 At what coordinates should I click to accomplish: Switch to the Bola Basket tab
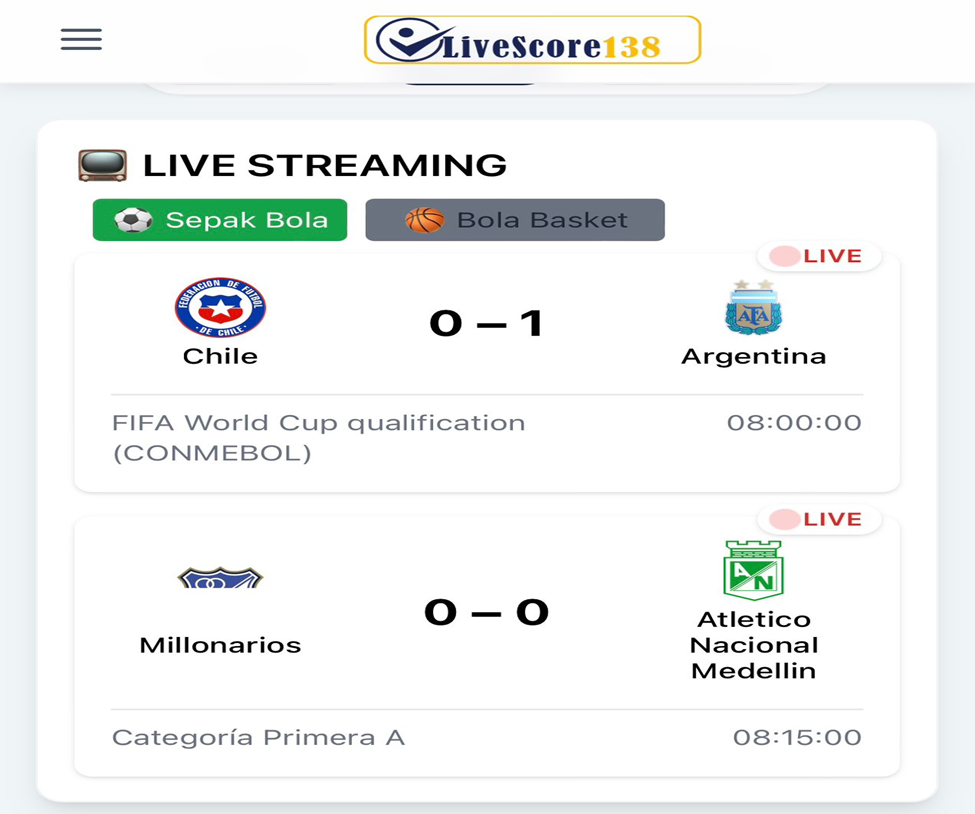542,220
